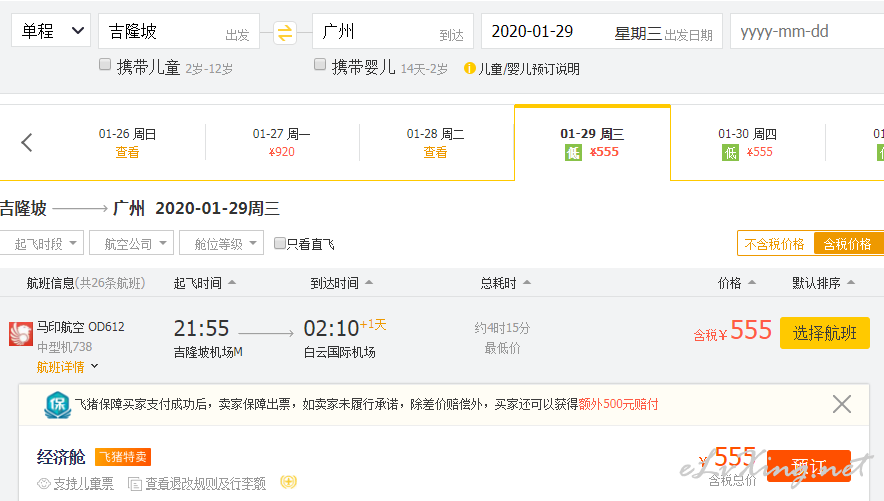Swap departure and arrival cities icon
The width and height of the screenshot is (884, 501).
point(285,32)
